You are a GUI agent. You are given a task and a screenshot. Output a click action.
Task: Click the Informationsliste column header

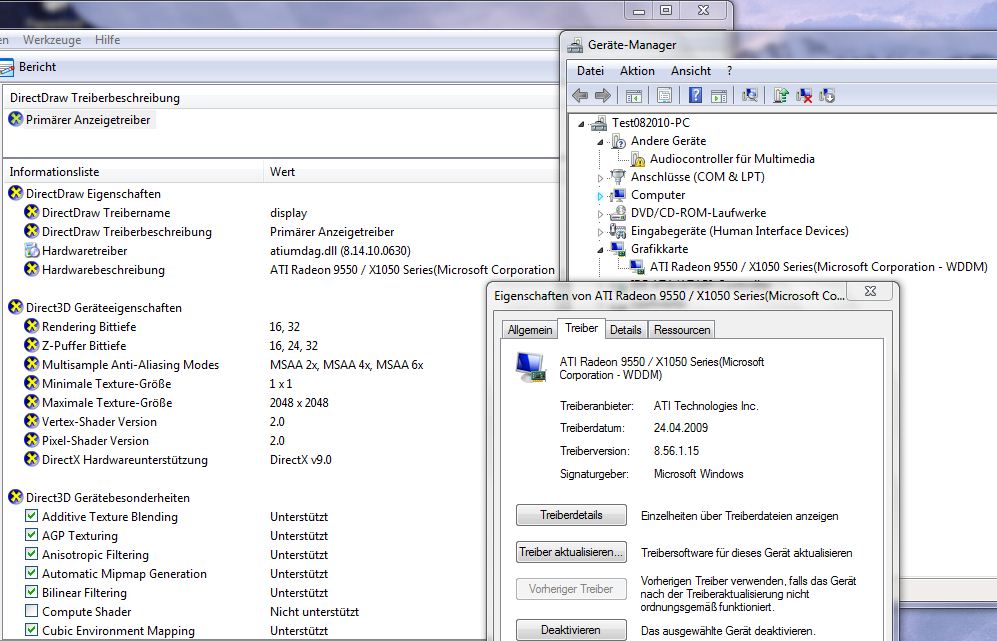(133, 172)
